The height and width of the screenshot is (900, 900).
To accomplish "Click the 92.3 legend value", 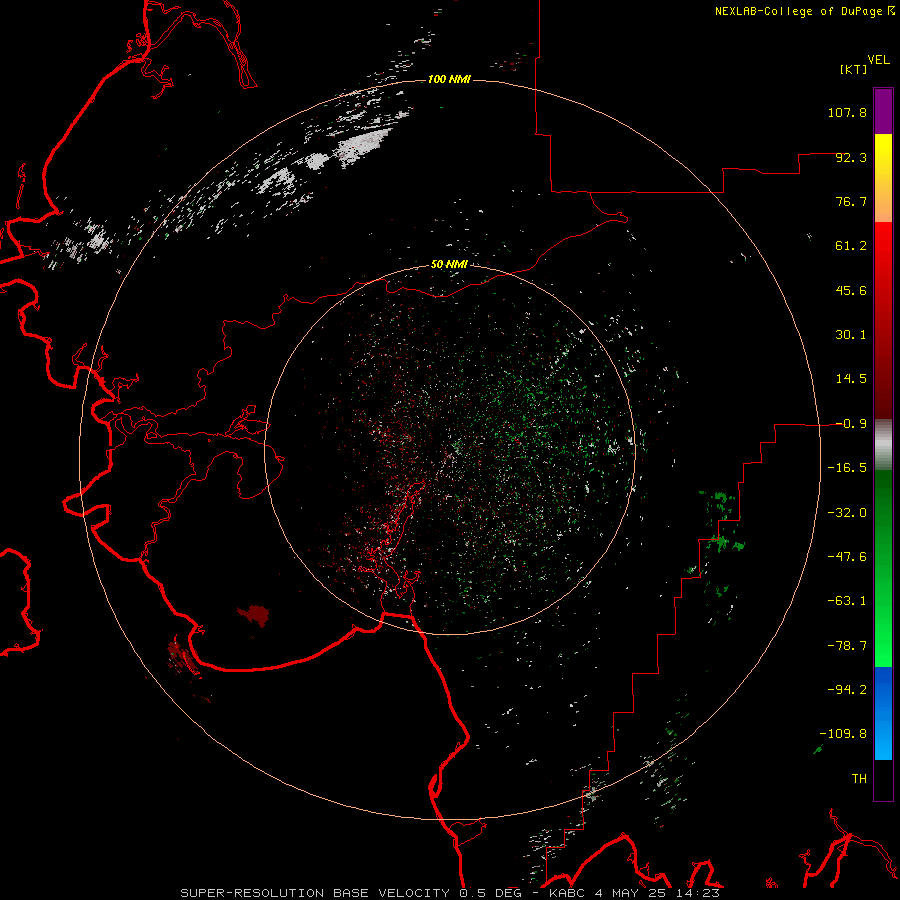I will tap(851, 157).
